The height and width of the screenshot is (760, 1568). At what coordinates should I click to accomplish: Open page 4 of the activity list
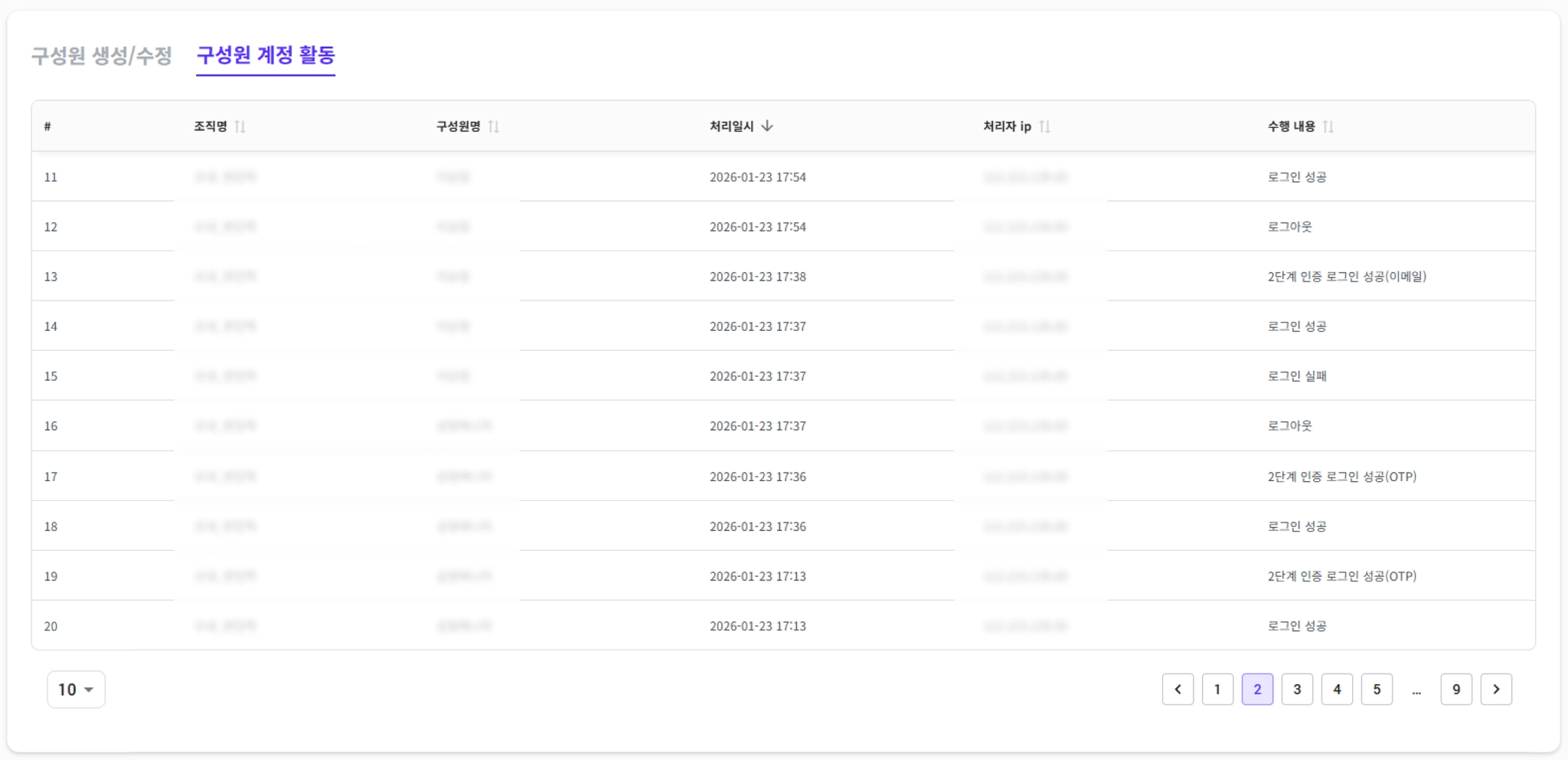pyautogui.click(x=1337, y=690)
